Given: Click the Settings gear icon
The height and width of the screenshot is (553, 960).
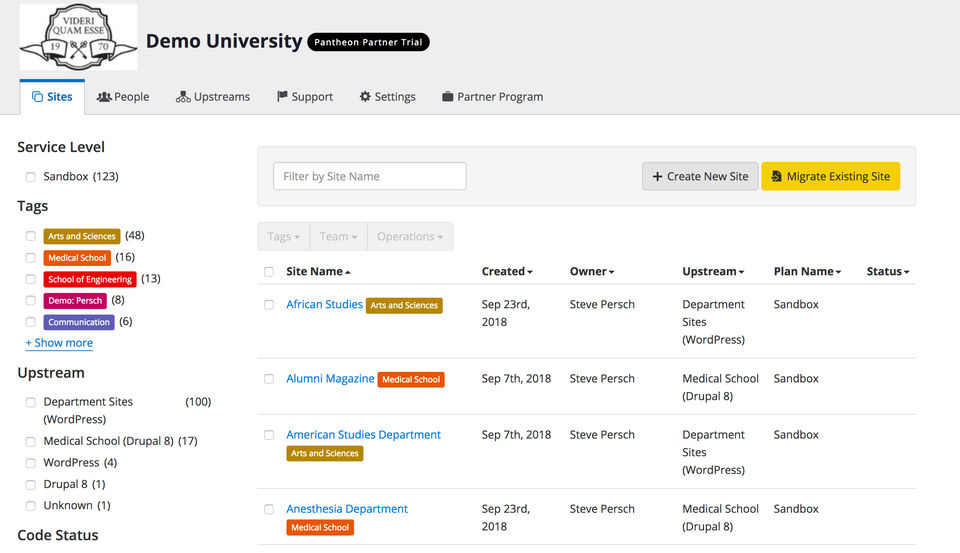Looking at the screenshot, I should [x=365, y=96].
